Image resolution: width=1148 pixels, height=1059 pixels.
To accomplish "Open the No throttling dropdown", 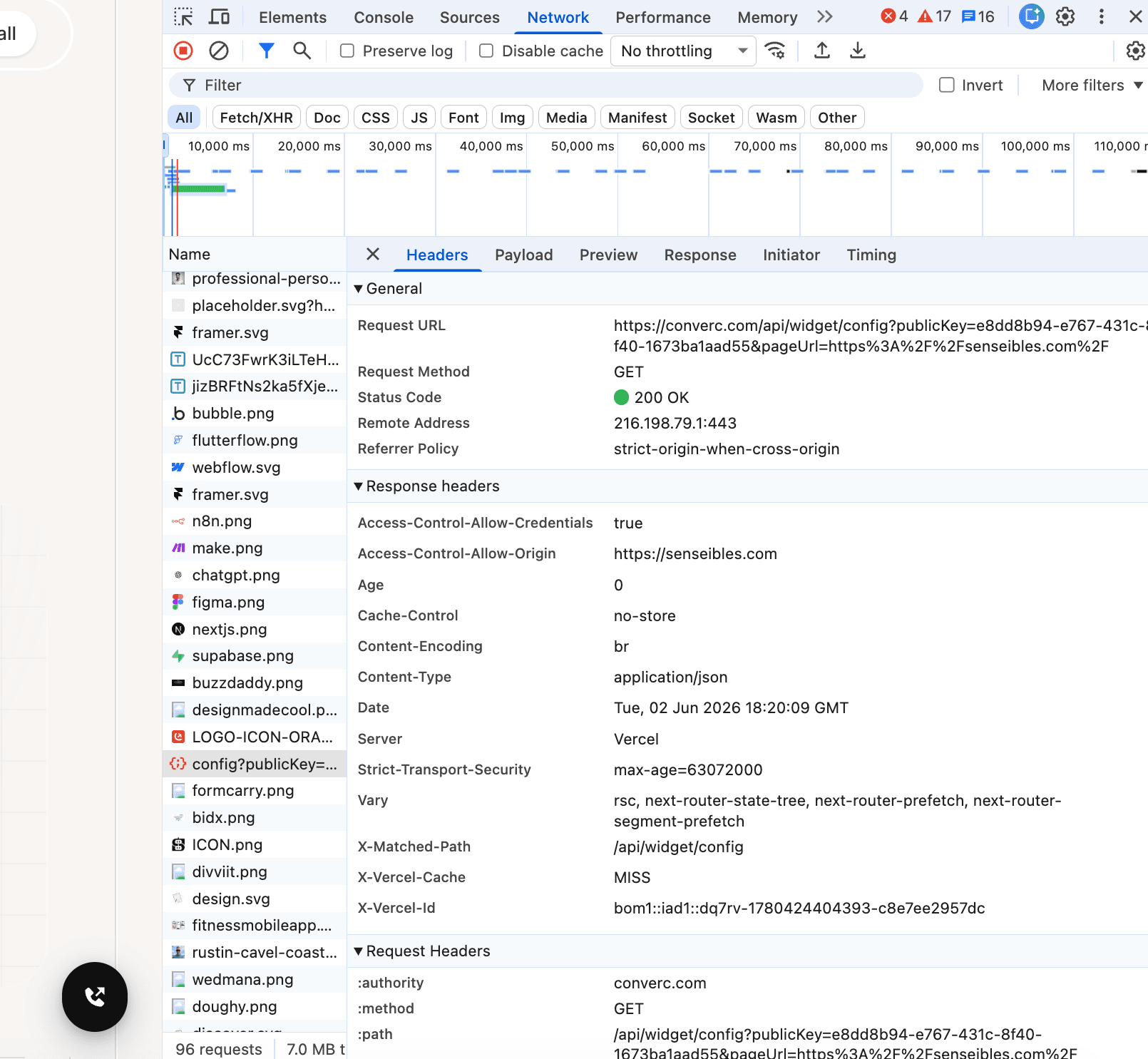I will click(x=683, y=51).
